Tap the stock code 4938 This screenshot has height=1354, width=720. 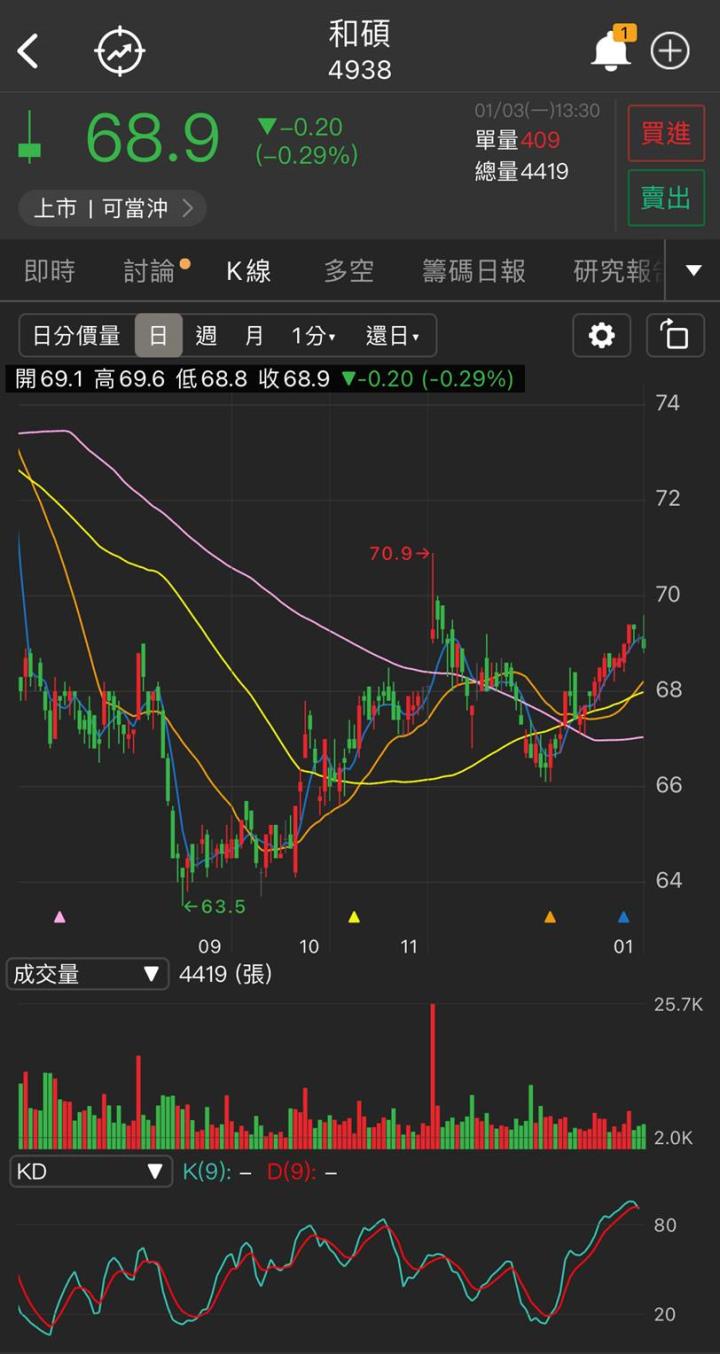360,71
